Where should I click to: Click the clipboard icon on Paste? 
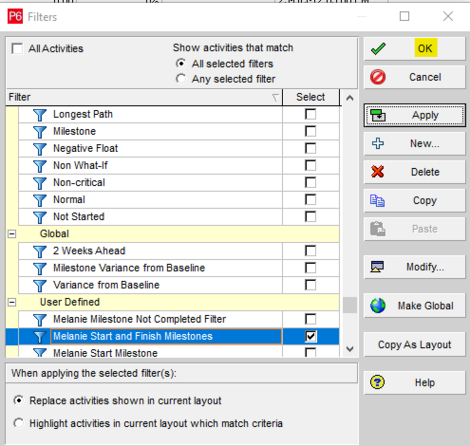tap(378, 229)
